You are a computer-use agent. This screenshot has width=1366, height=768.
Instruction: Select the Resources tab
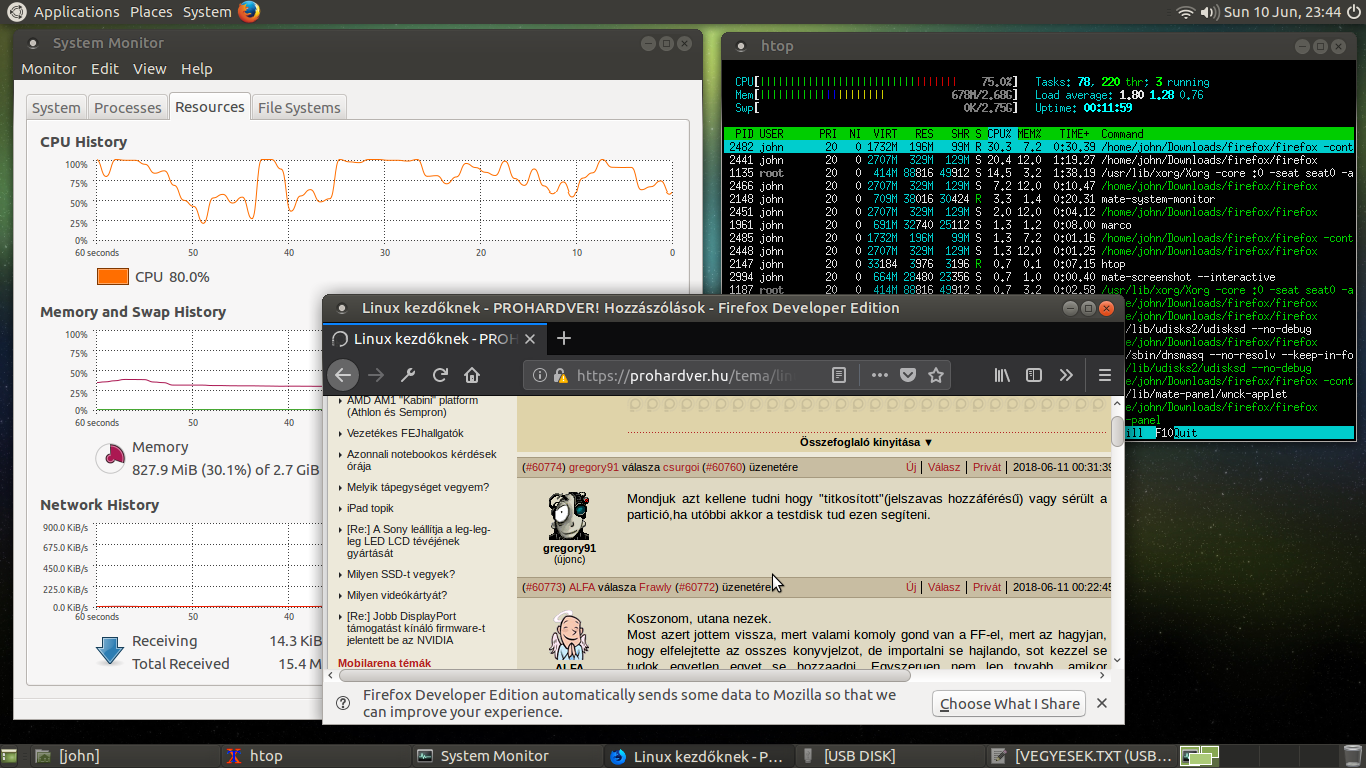pyautogui.click(x=209, y=107)
